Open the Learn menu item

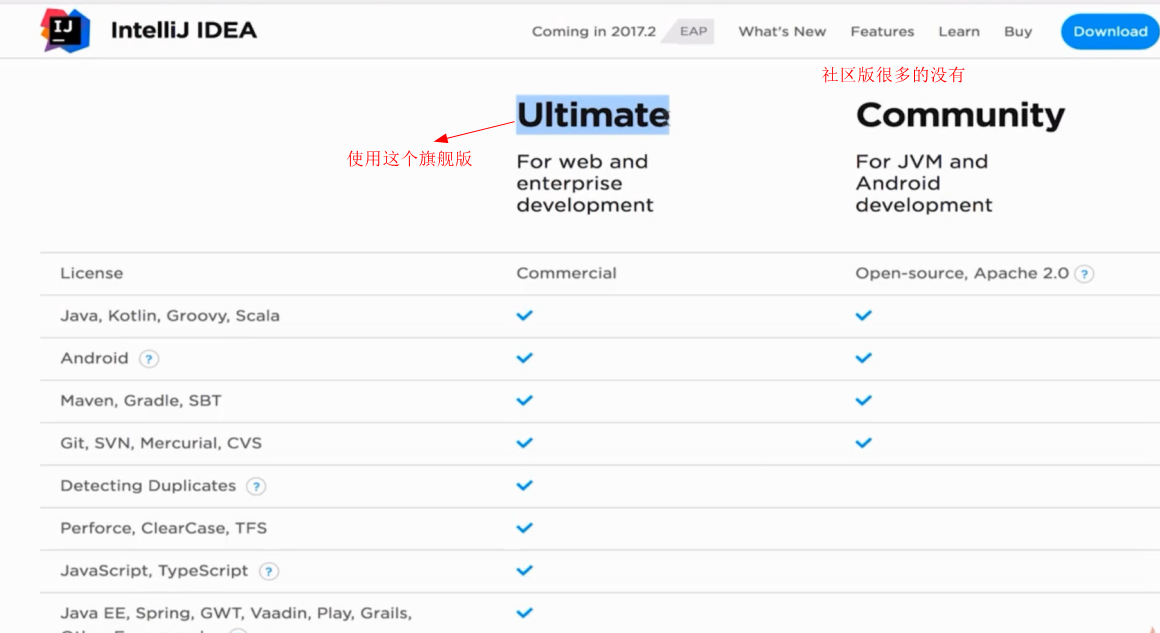click(959, 32)
